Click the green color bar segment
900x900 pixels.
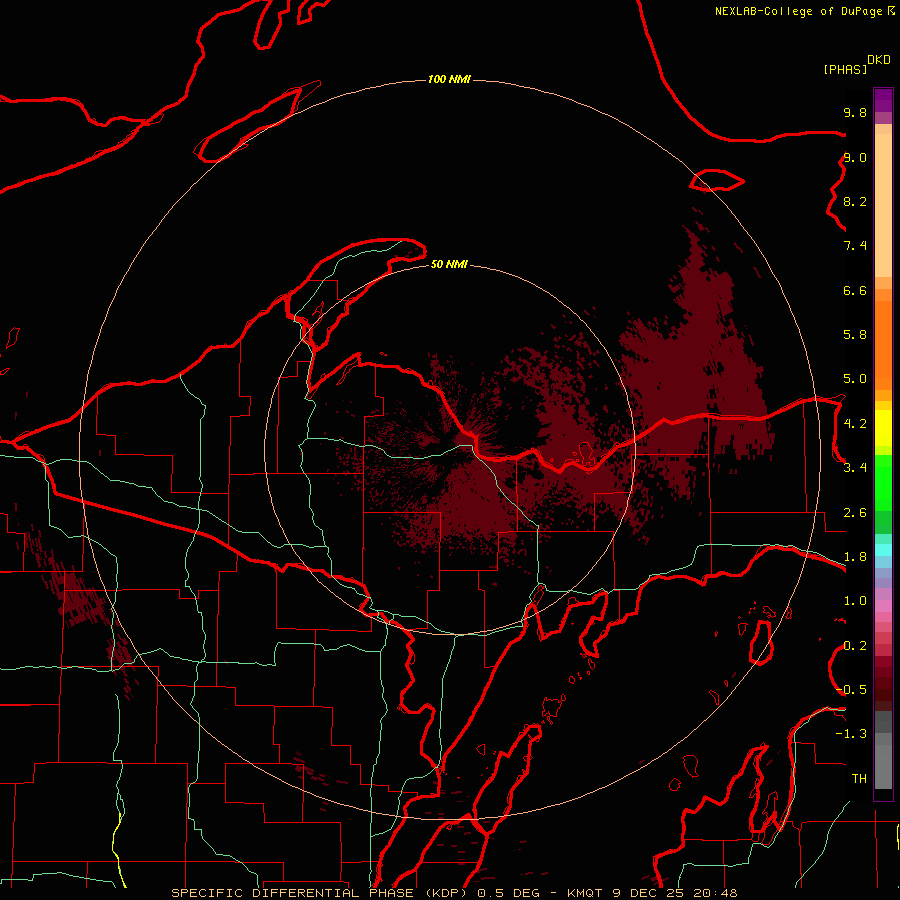coord(883,483)
